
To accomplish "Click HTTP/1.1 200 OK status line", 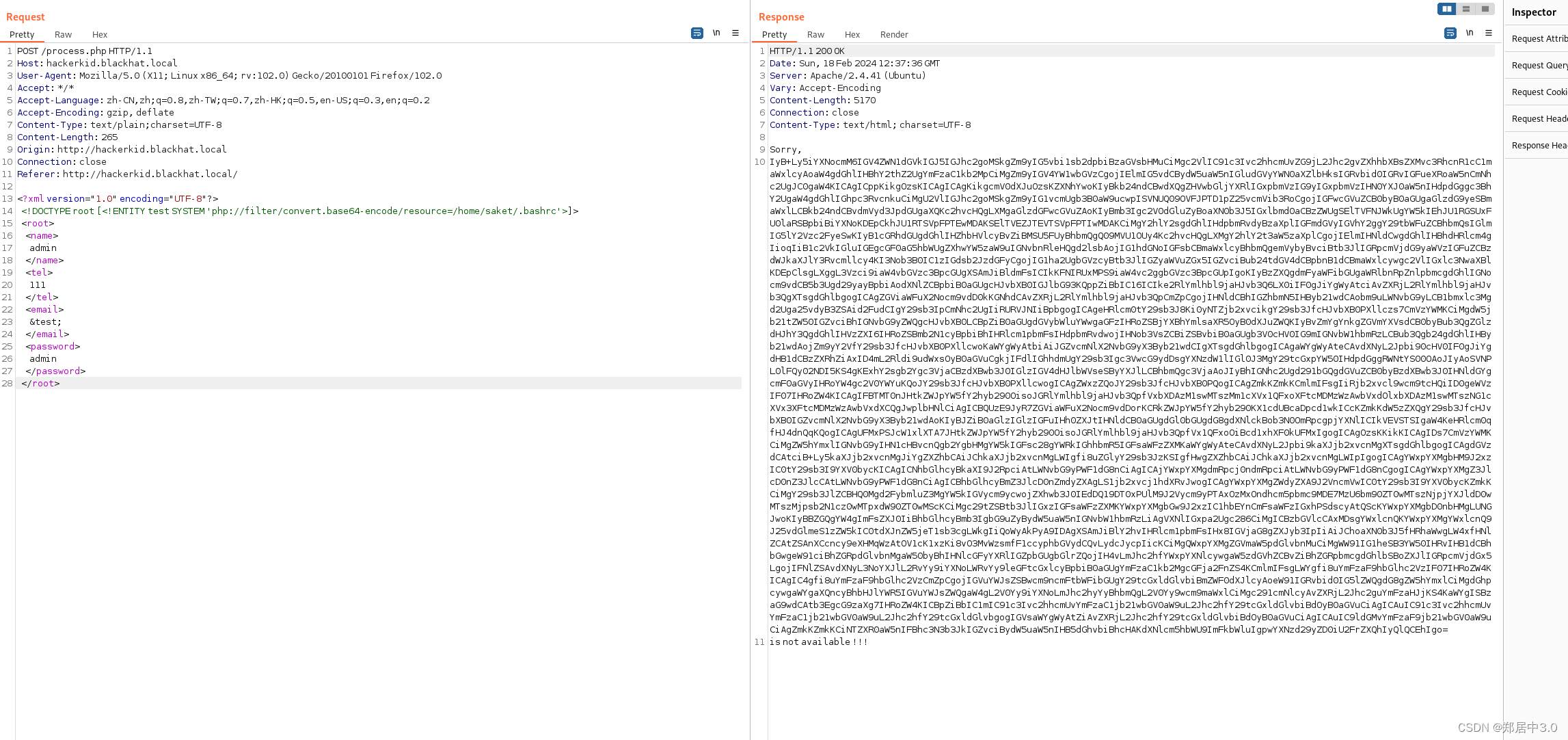I will [x=807, y=51].
